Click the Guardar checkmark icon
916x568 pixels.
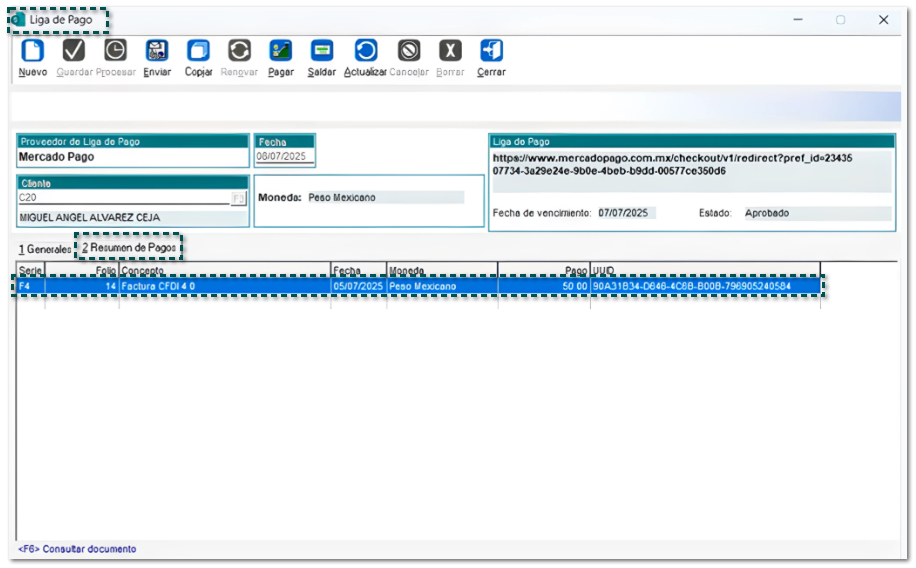[x=74, y=51]
